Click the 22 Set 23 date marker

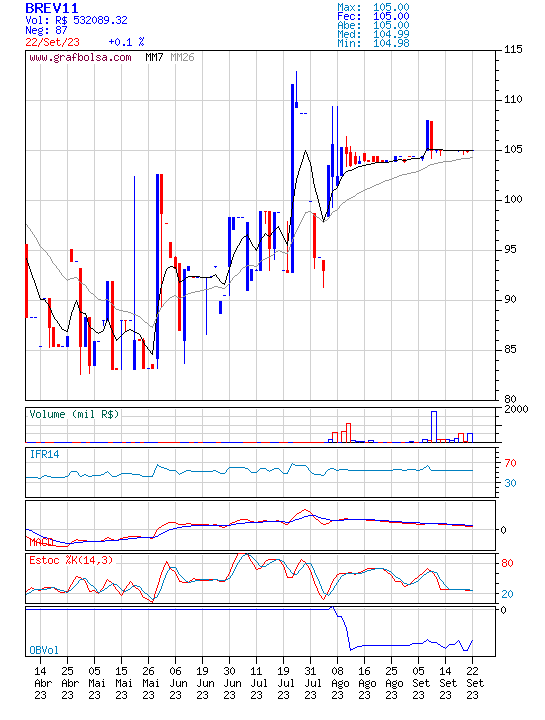point(472,683)
